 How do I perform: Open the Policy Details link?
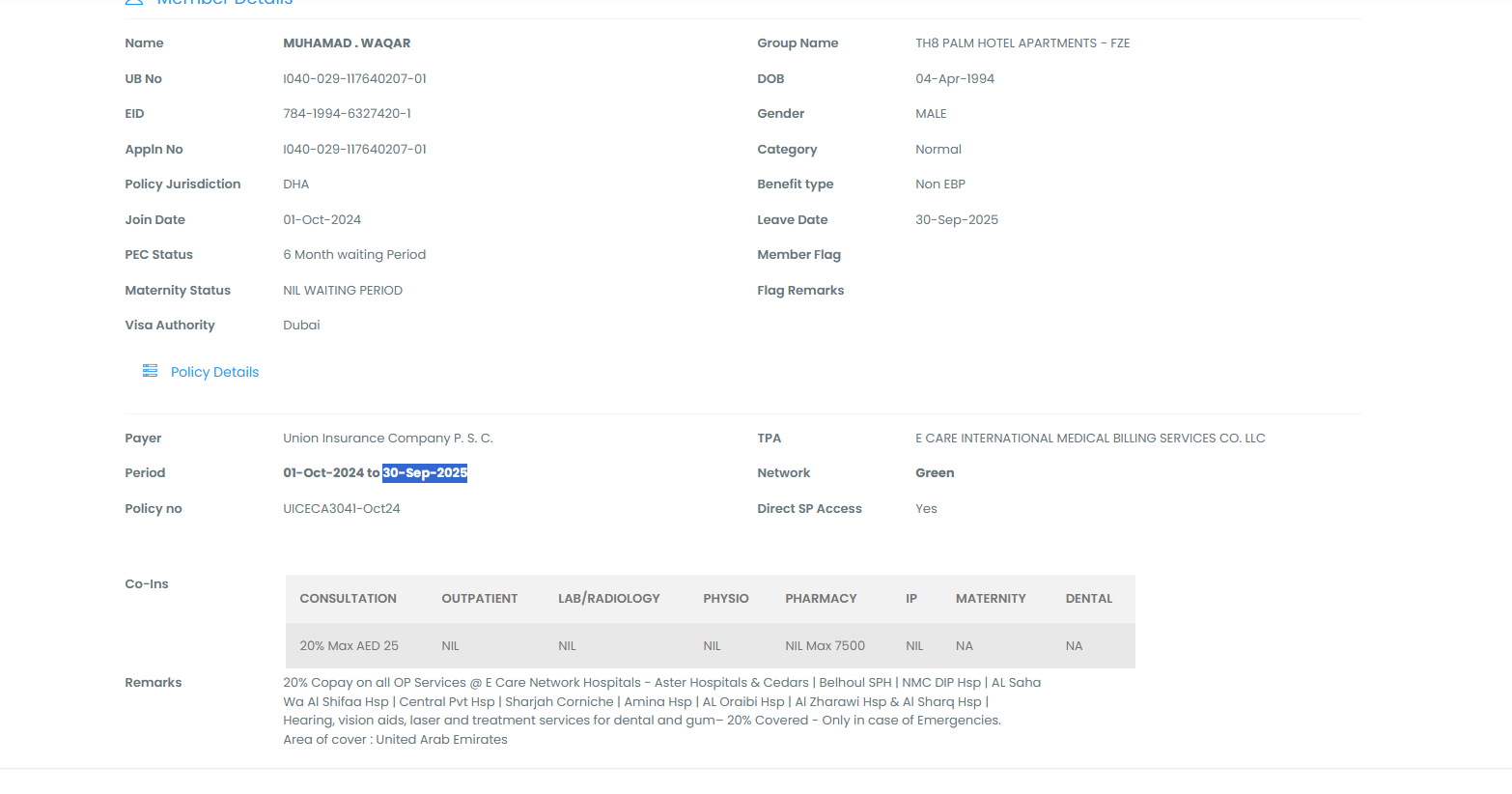214,372
